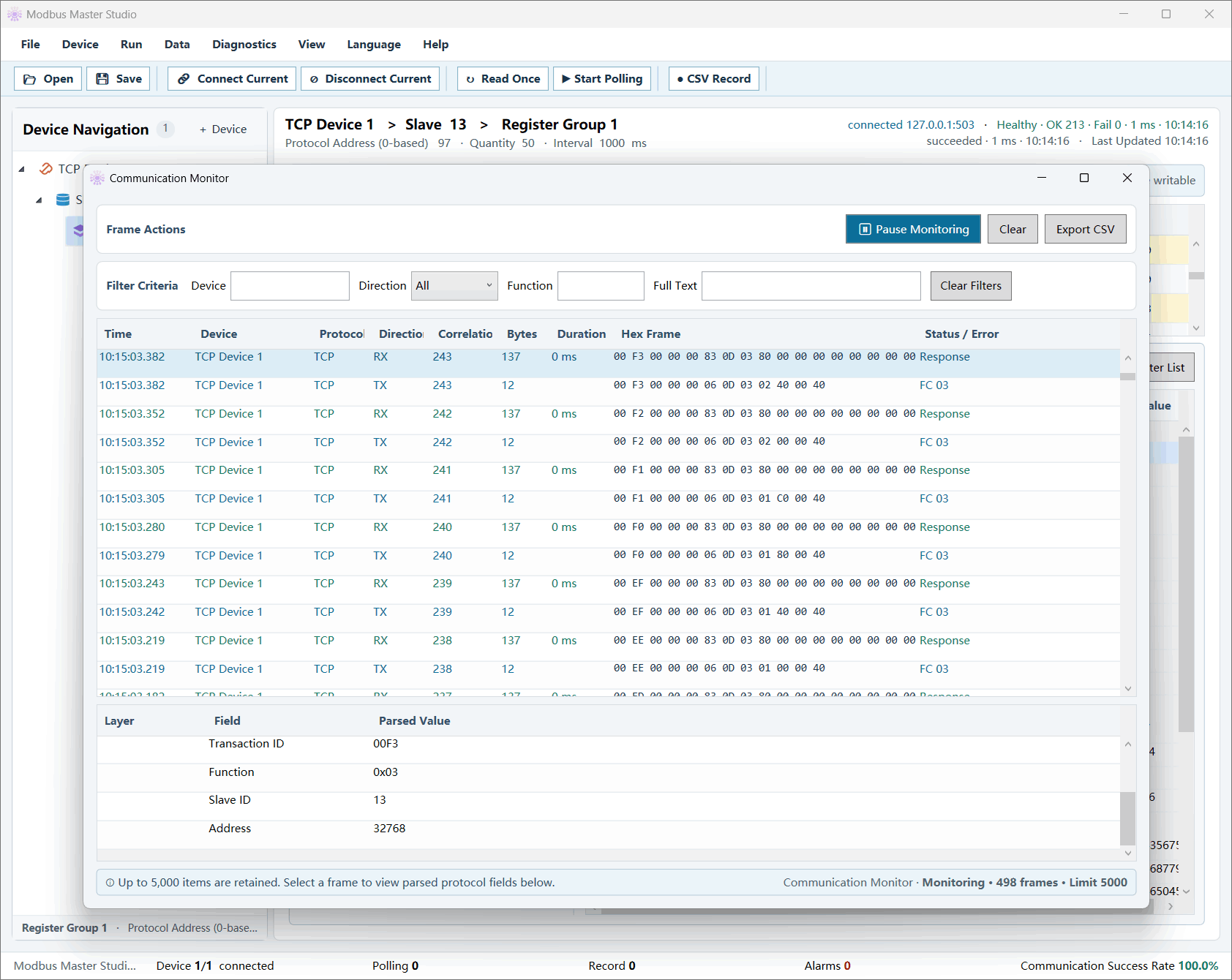Viewport: 1232px width, 980px height.
Task: Close the Communication Monitor dialog
Action: [1127, 178]
